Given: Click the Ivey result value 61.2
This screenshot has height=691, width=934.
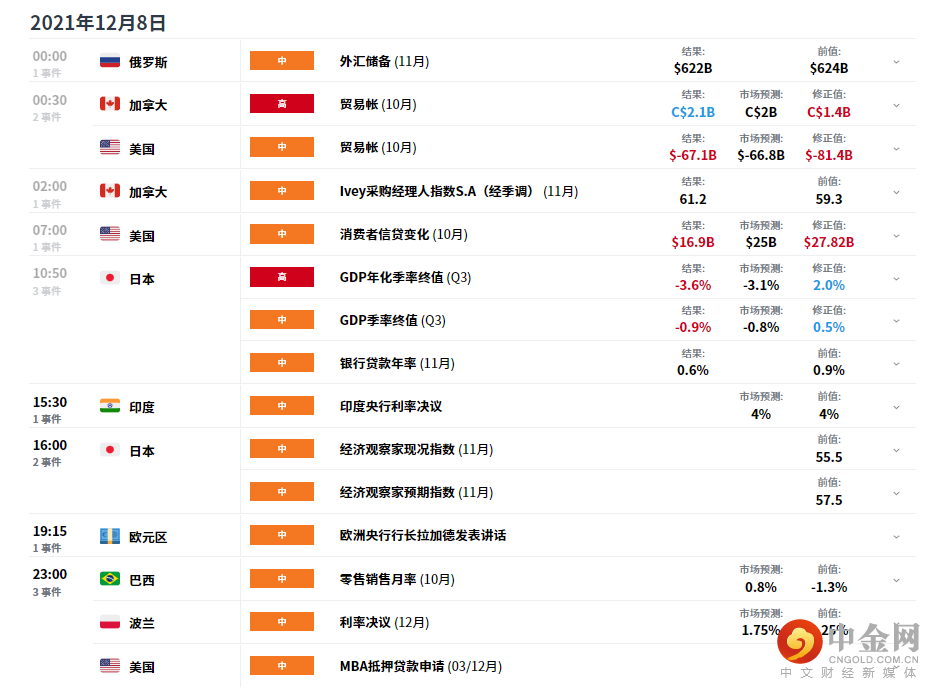Looking at the screenshot, I should pos(693,199).
